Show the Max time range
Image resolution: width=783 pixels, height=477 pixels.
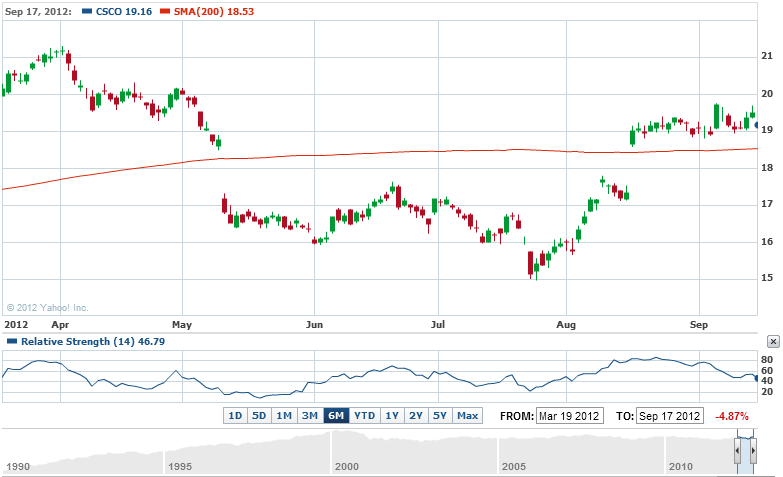[467, 416]
